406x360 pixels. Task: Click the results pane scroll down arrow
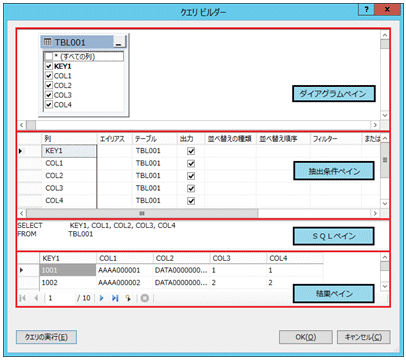coord(385,286)
